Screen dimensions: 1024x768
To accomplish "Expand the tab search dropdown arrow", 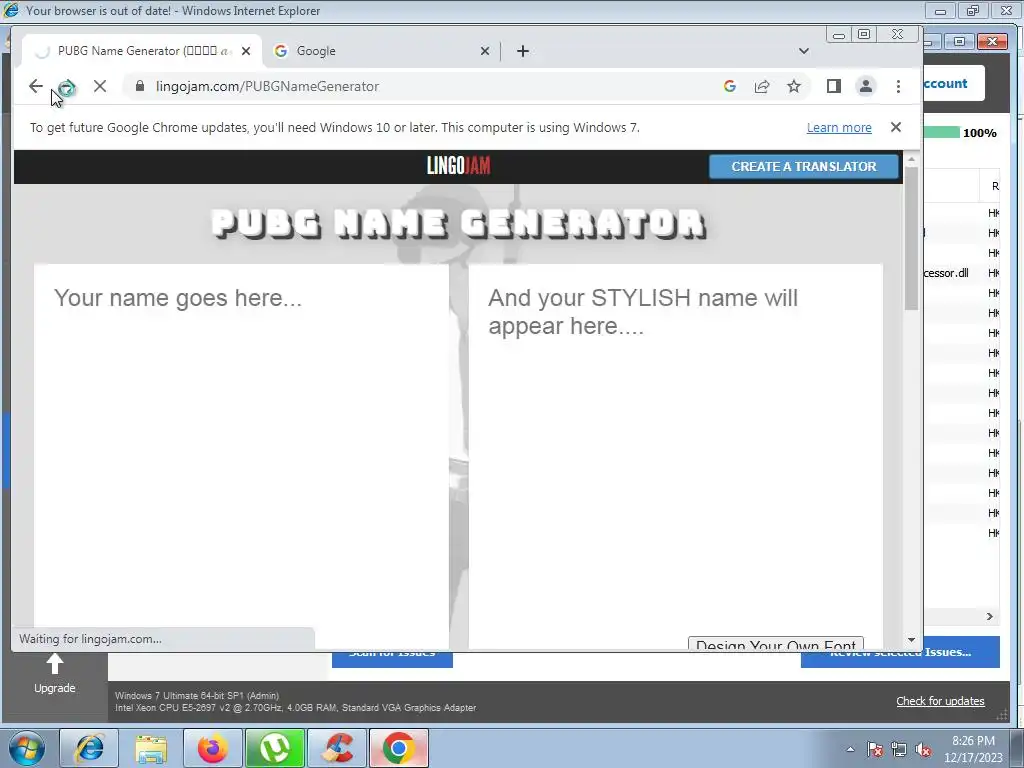I will coord(803,51).
